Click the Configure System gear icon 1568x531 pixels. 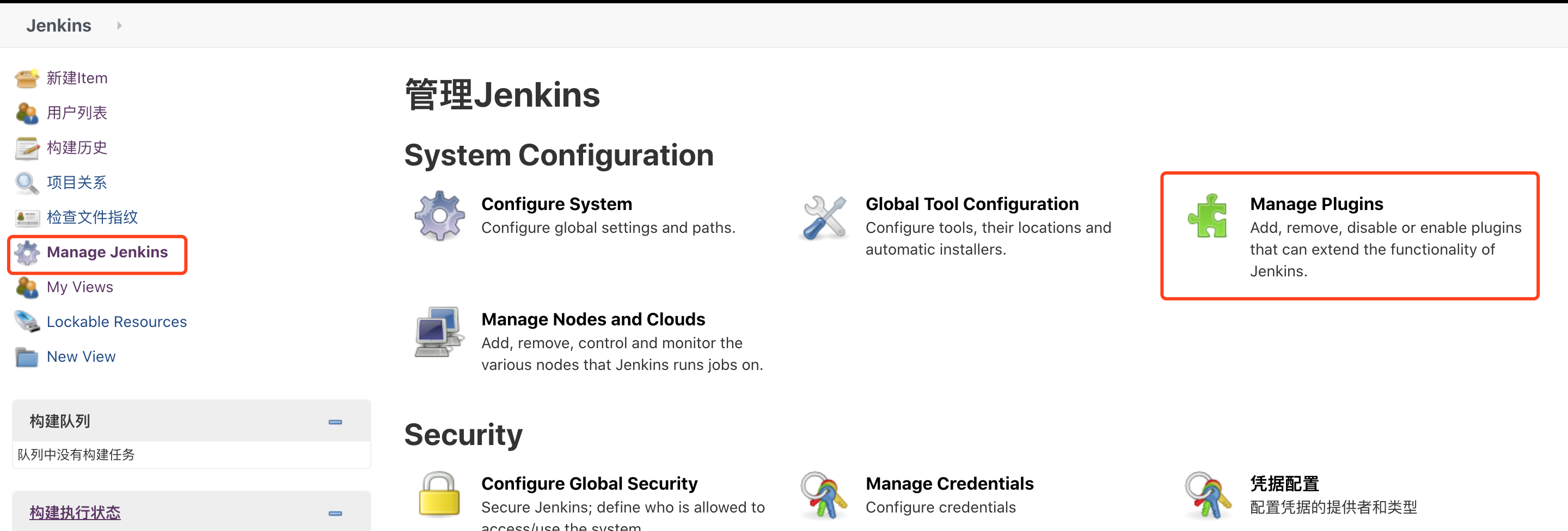tap(439, 215)
